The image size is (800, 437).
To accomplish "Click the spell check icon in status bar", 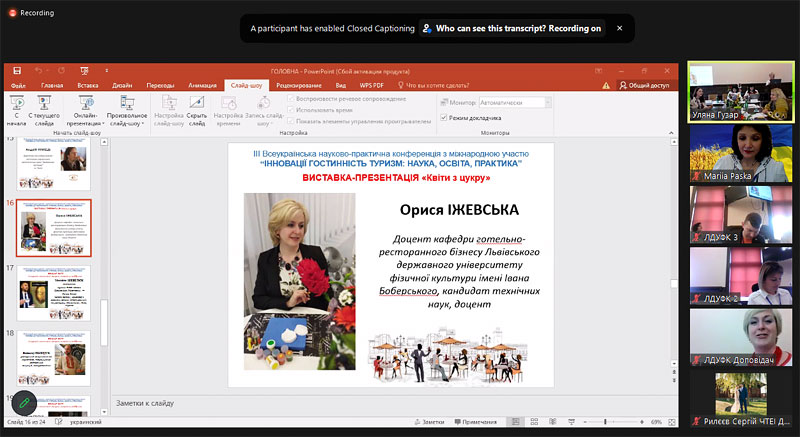I will tap(59, 422).
